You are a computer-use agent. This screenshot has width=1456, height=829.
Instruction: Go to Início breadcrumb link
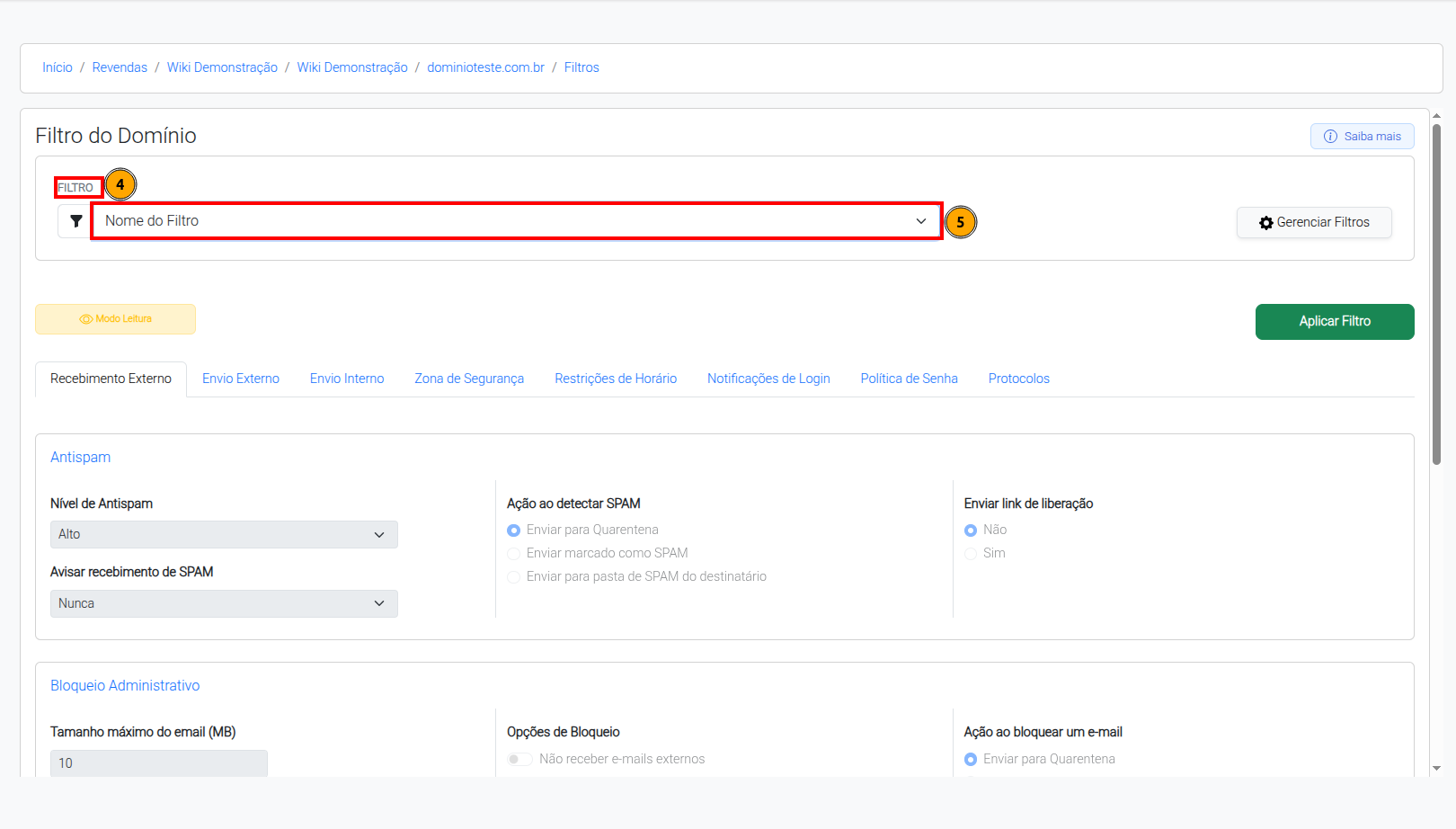point(58,67)
